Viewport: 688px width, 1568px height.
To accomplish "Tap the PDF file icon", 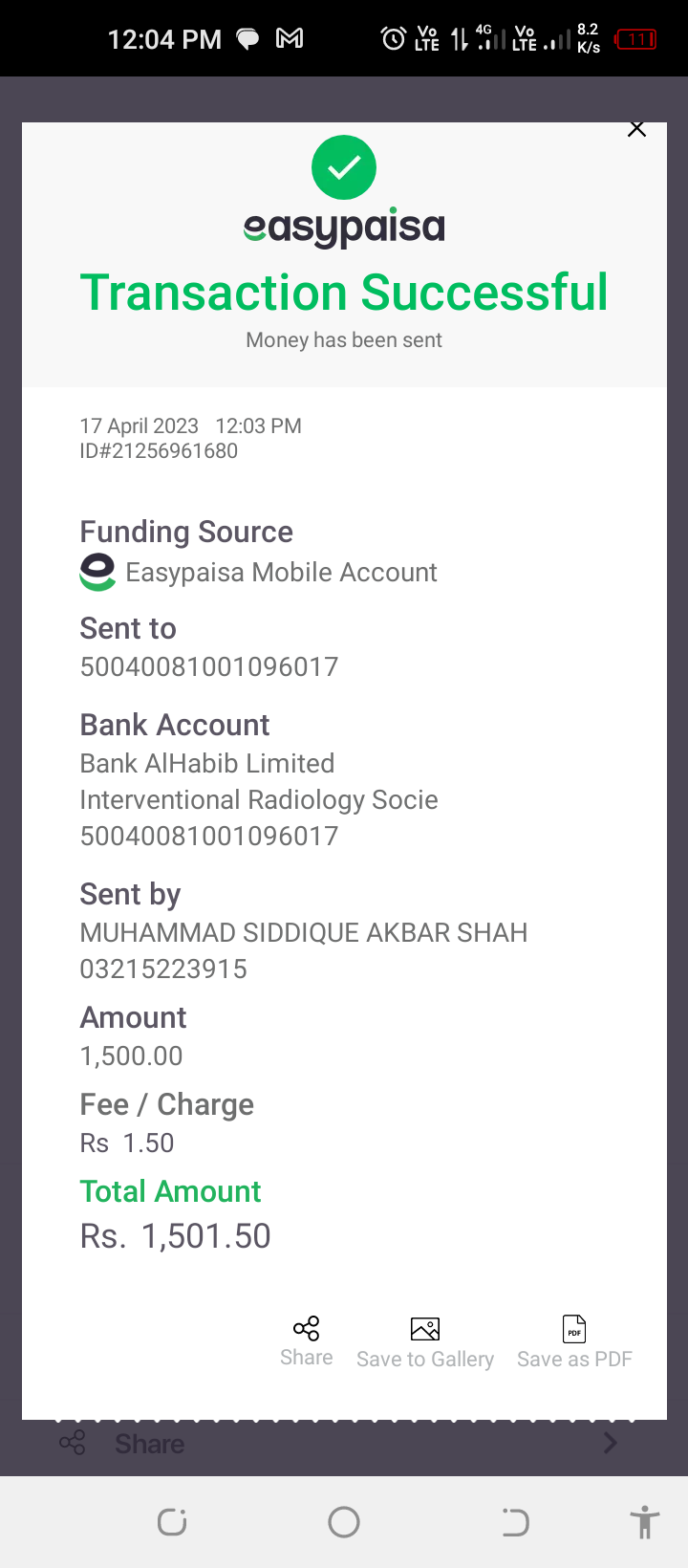I will pos(574,1328).
